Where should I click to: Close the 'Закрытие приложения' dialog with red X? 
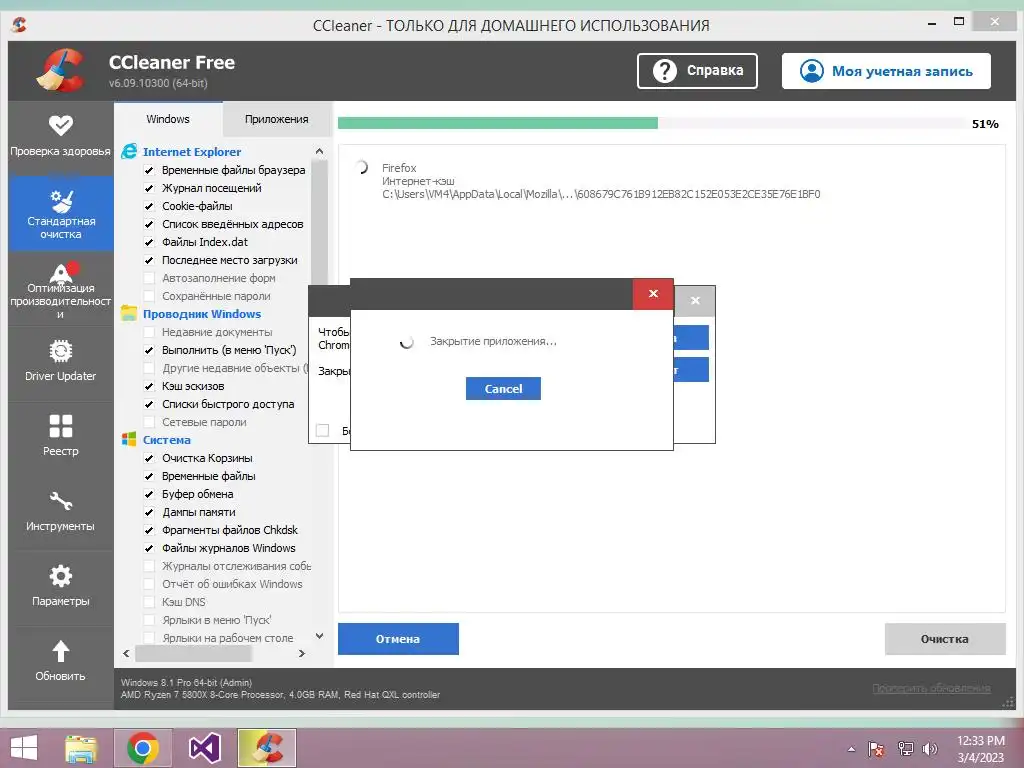coord(653,294)
